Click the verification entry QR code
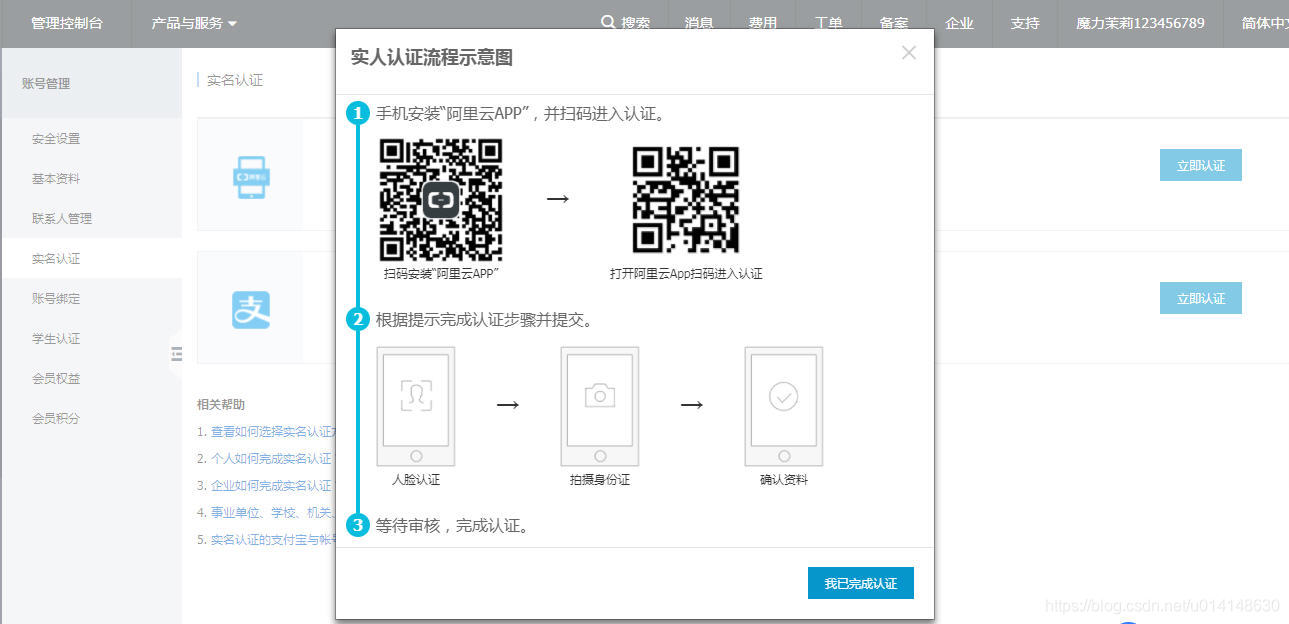1289x624 pixels. tap(686, 199)
